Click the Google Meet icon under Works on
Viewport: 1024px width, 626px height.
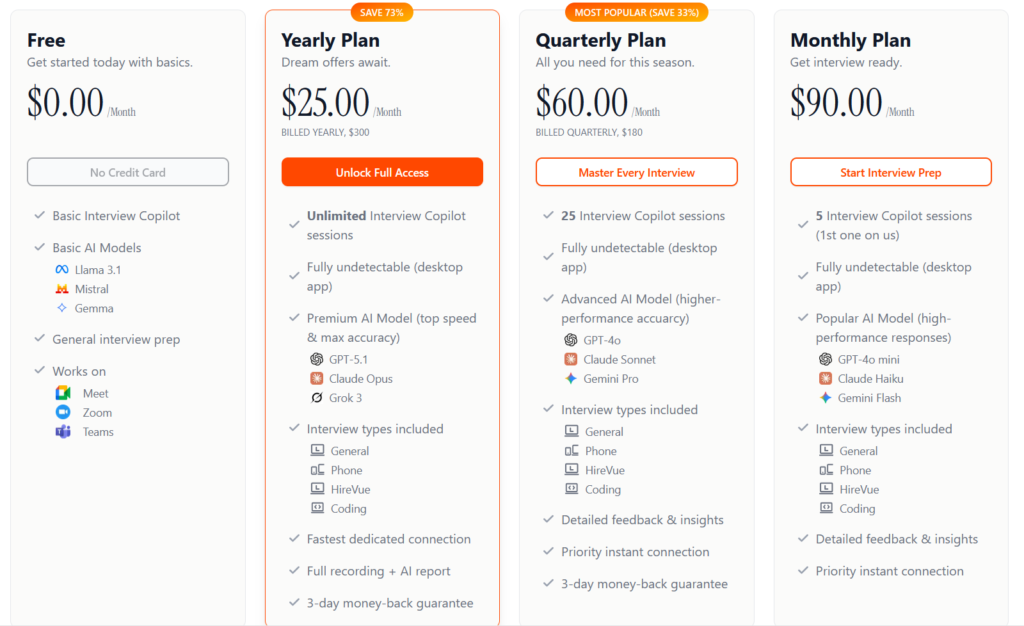(63, 392)
